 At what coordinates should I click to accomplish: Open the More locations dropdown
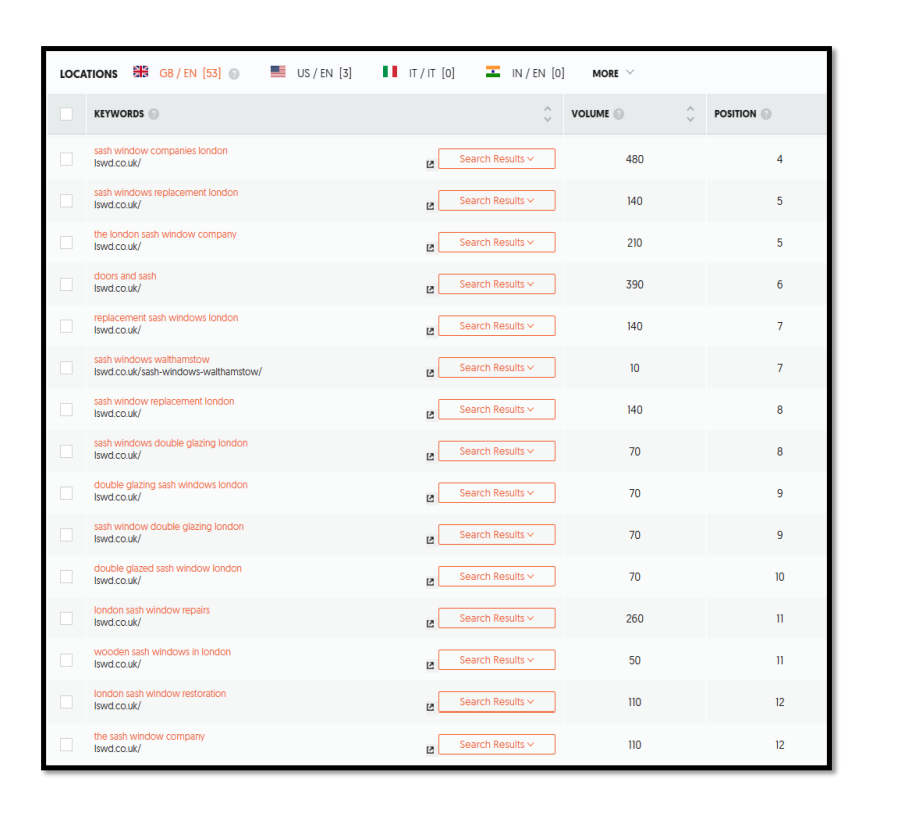pyautogui.click(x=612, y=73)
